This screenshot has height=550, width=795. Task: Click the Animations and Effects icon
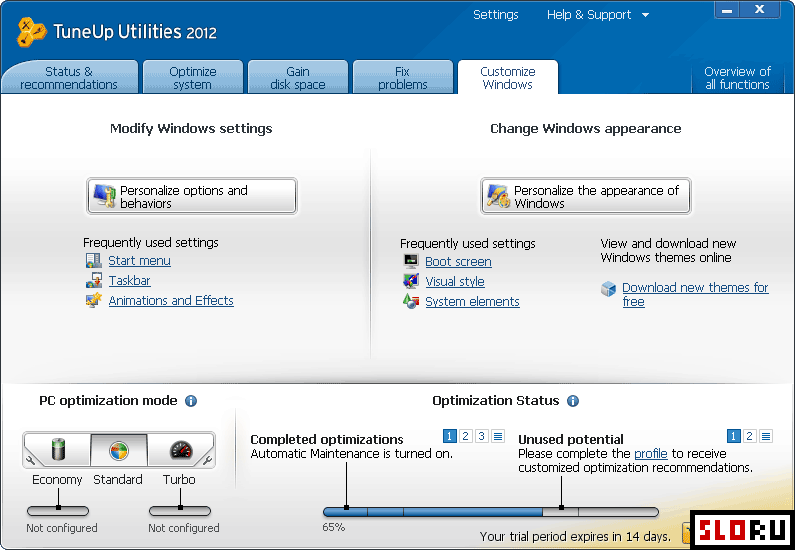click(93, 300)
